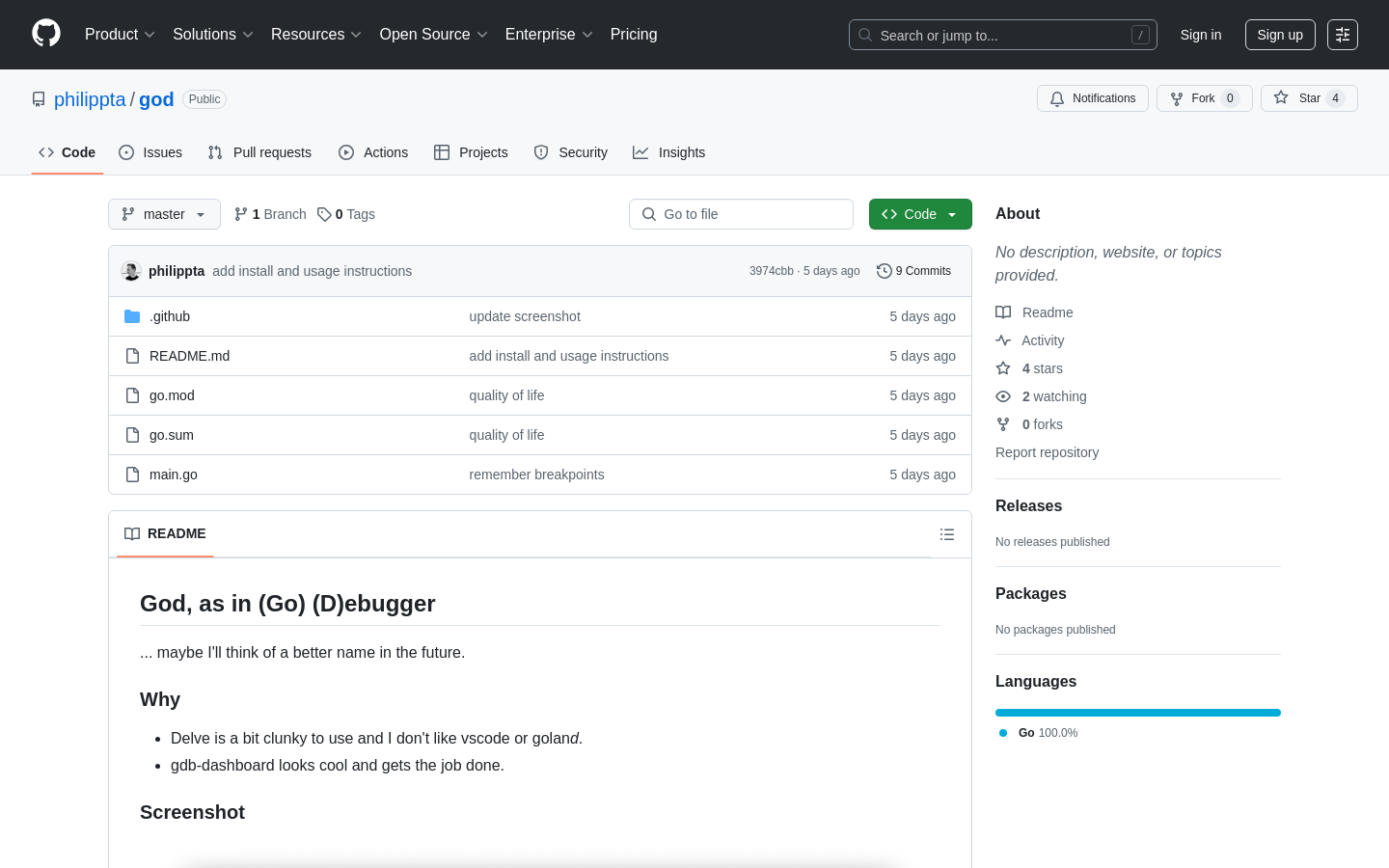The height and width of the screenshot is (868, 1389).
Task: Open the README.md file name
Action: point(189,356)
